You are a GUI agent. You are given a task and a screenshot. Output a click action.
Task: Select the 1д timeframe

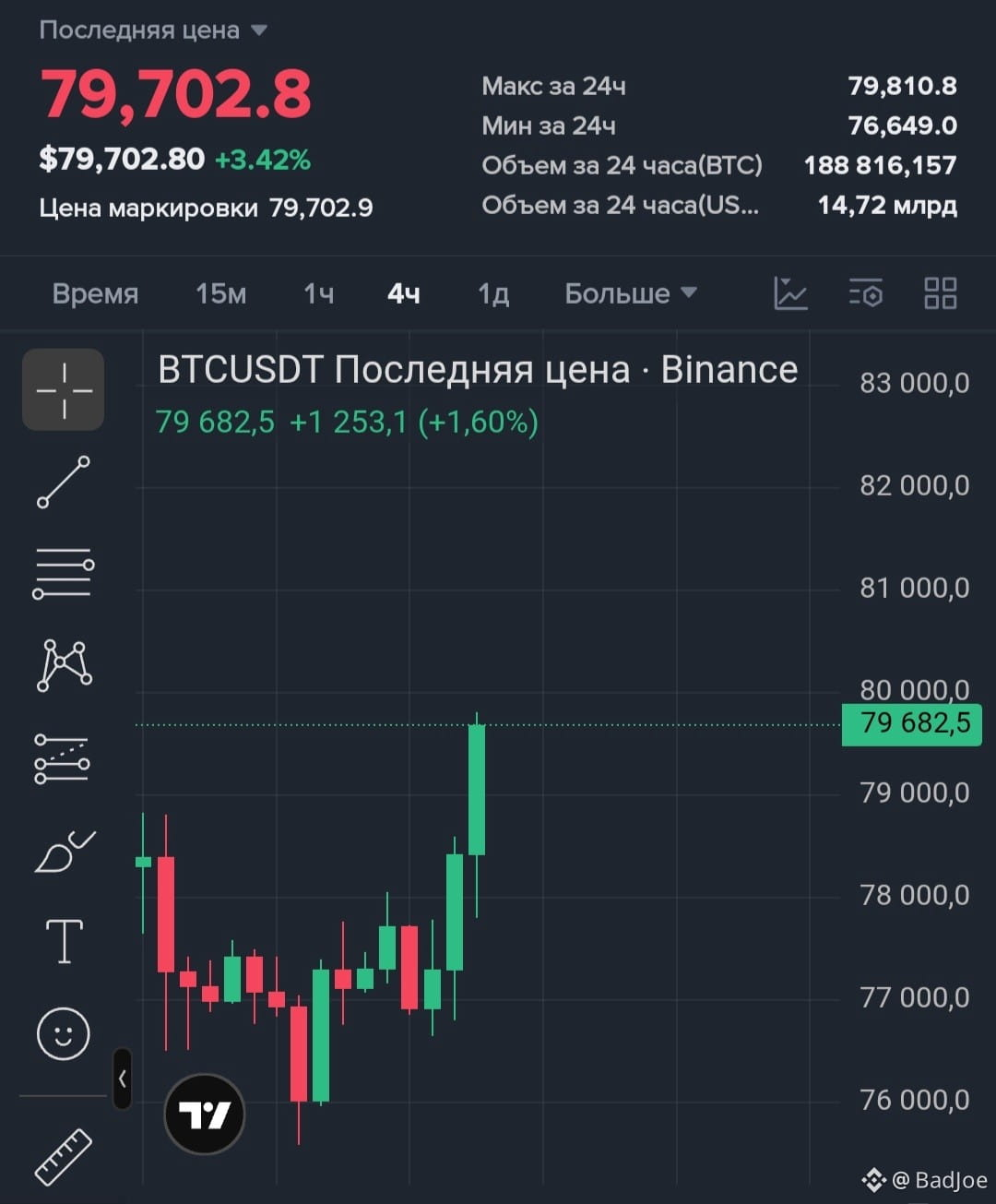[493, 293]
